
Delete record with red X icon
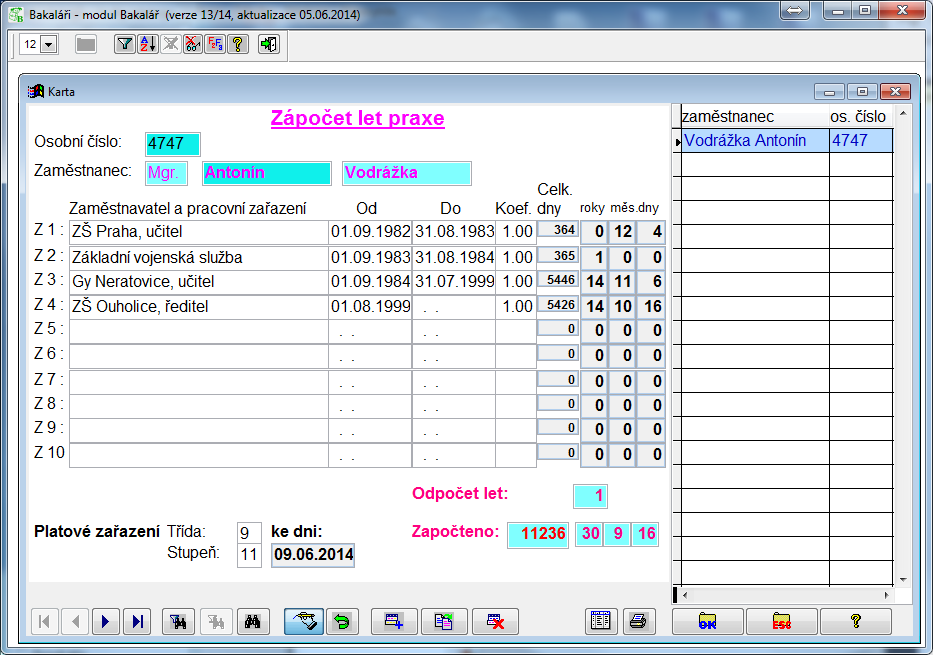pyautogui.click(x=495, y=621)
